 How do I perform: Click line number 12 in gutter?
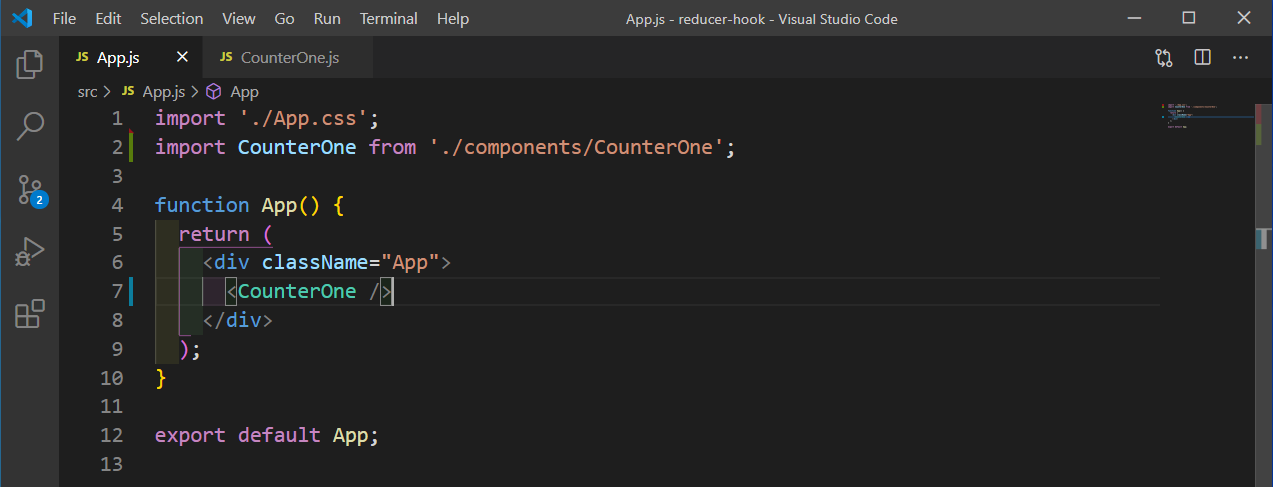coord(112,436)
